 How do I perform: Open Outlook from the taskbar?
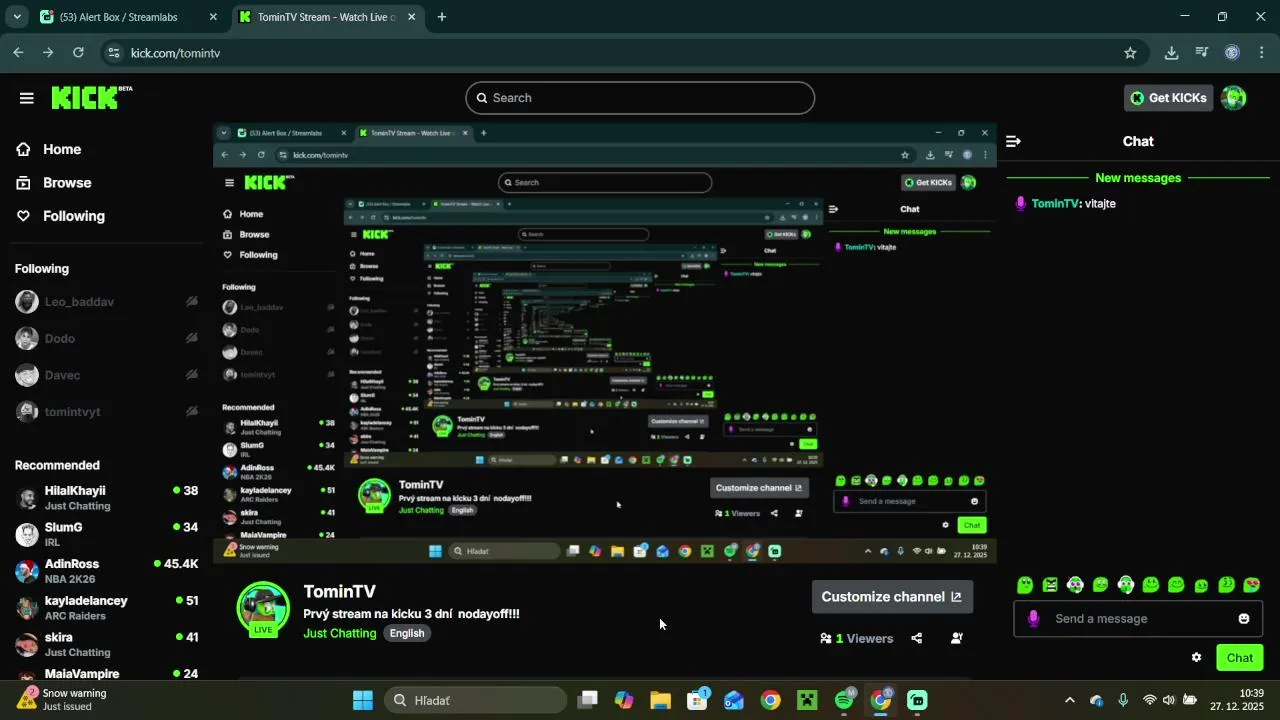[x=734, y=700]
